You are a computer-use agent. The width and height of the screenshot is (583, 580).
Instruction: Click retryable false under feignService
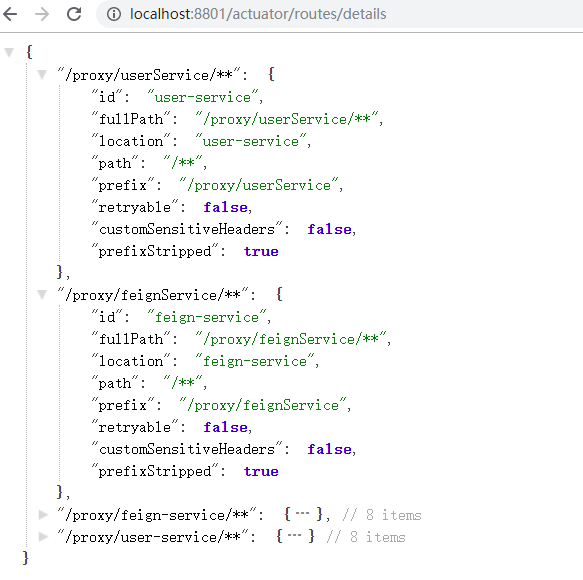225,427
